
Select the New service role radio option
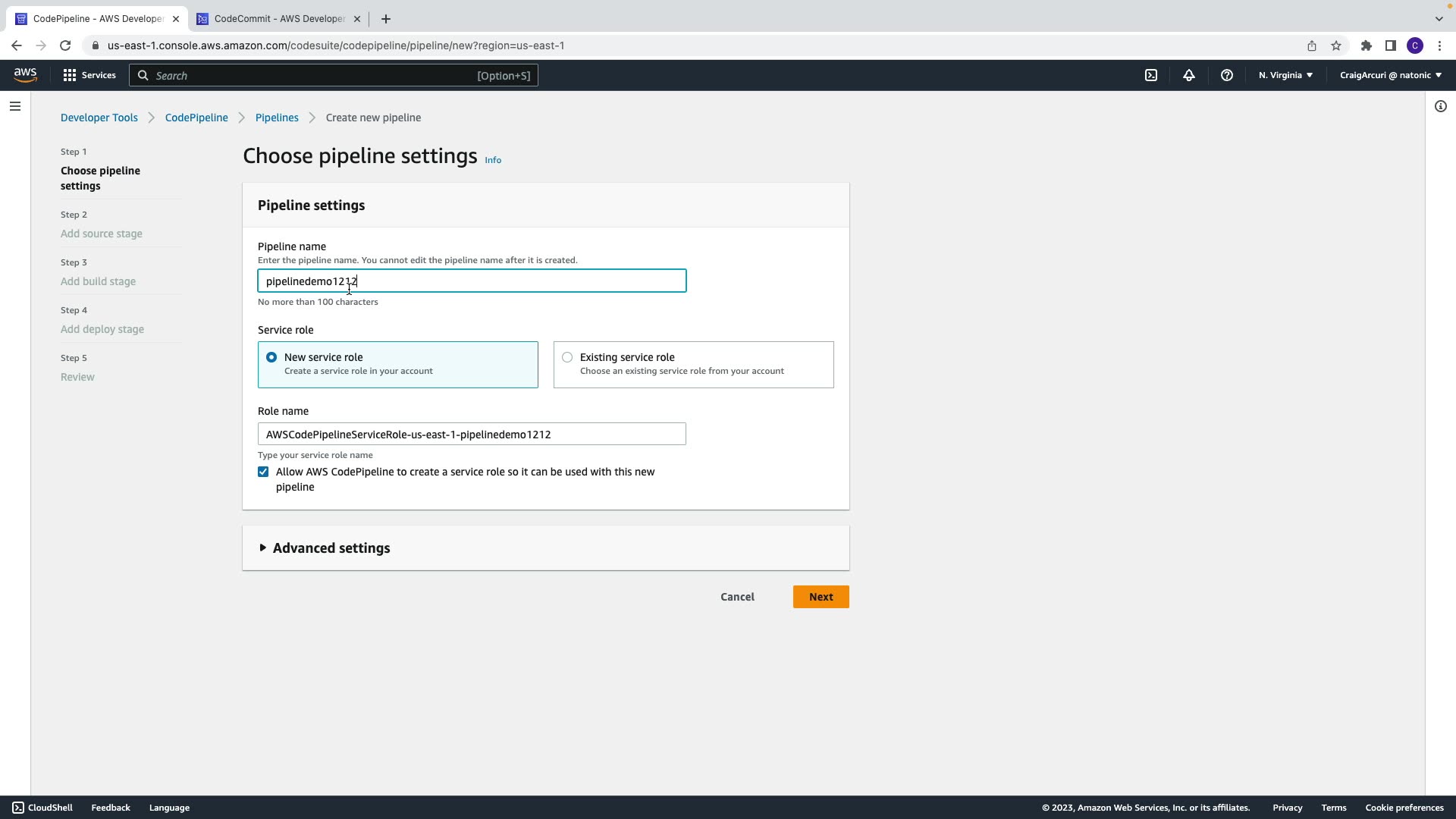point(271,357)
